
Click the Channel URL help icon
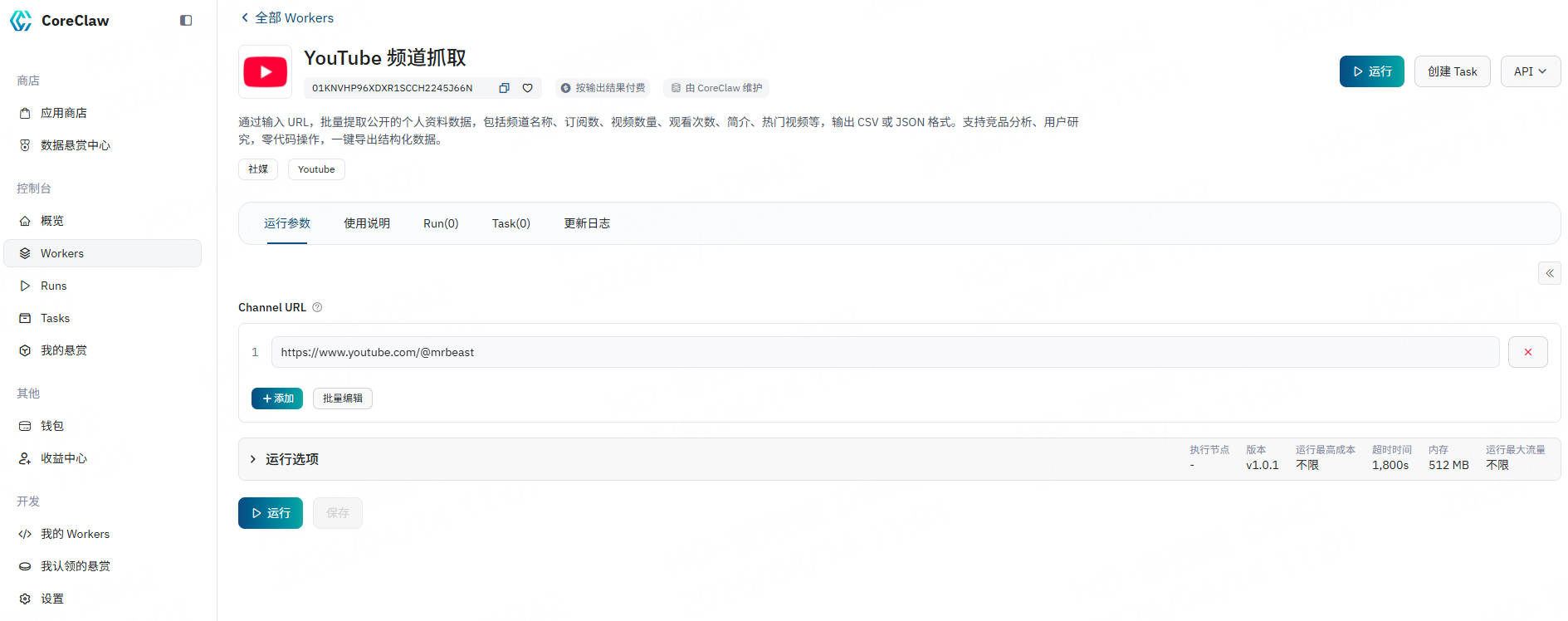[x=317, y=307]
